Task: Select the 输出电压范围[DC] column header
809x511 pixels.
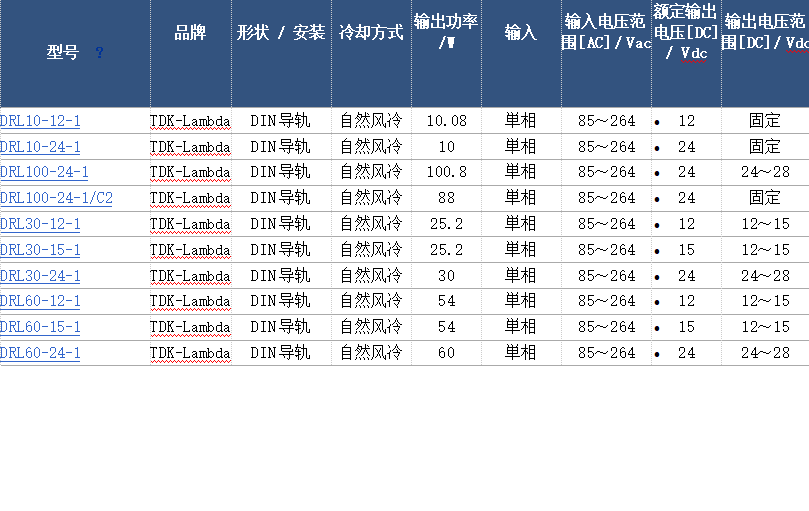Action: [765, 32]
